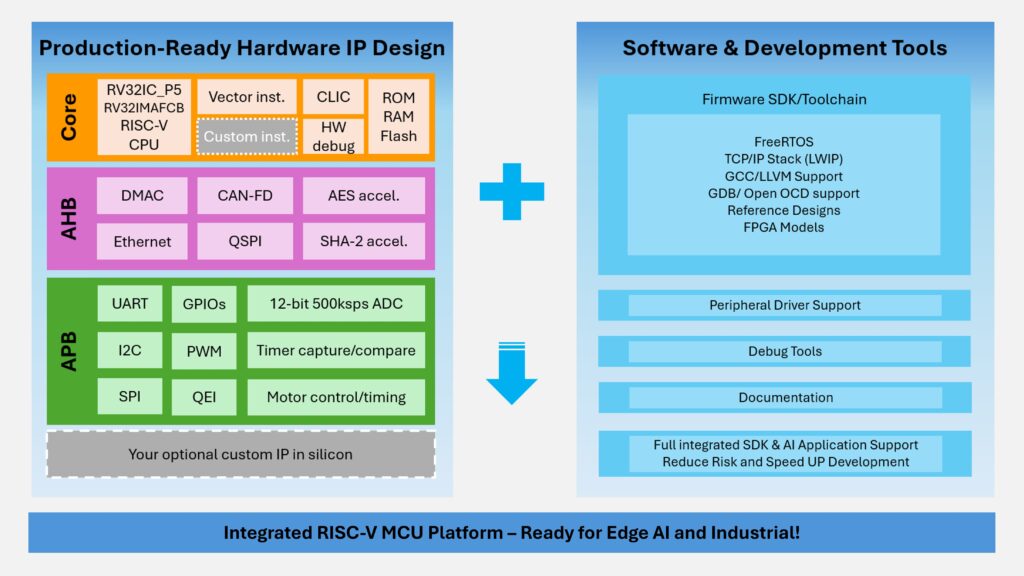1024x576 pixels.
Task: Switch to the Software & Development Tools panel
Action: pyautogui.click(x=785, y=47)
